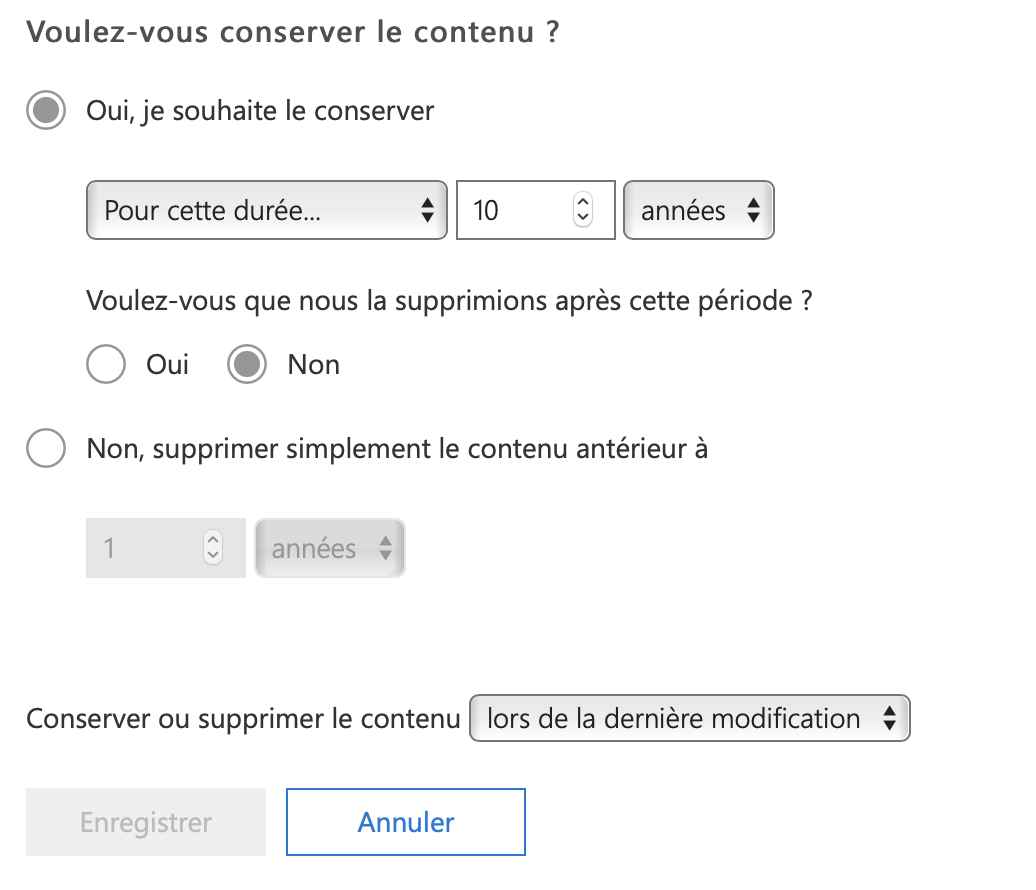Choose "Oui" radio to delete after the period
The image size is (1036, 890).
pyautogui.click(x=106, y=365)
